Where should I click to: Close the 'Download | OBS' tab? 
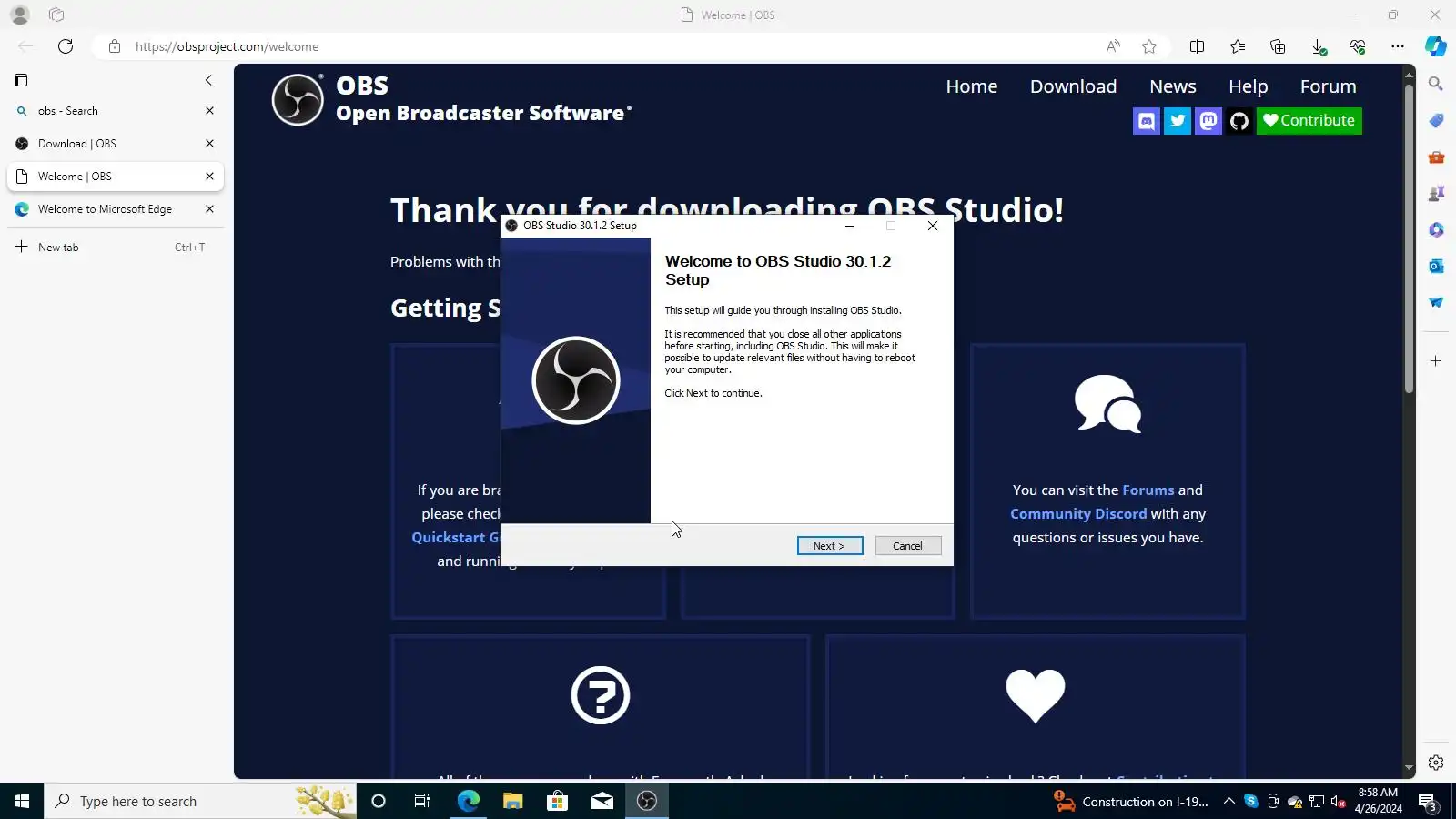(209, 144)
